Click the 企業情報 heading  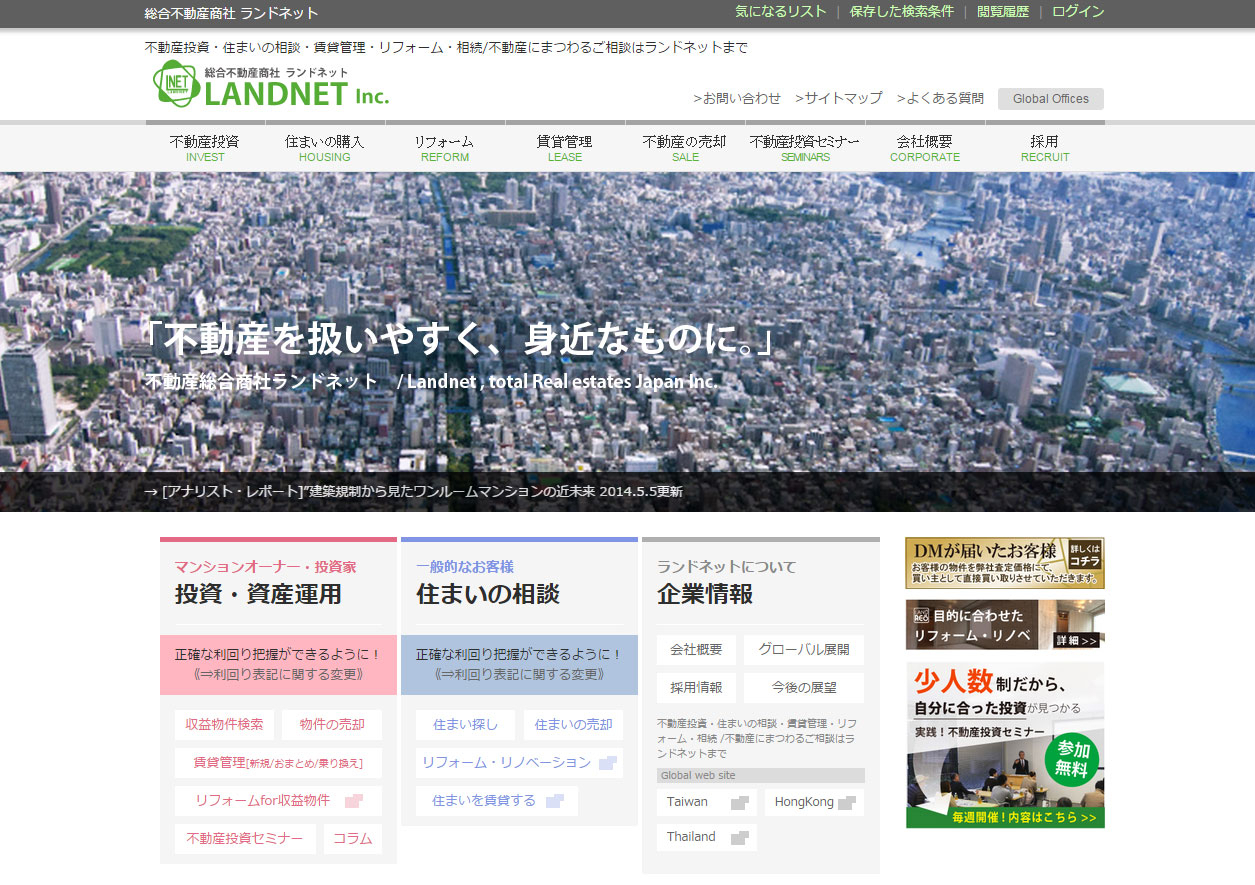coord(705,594)
